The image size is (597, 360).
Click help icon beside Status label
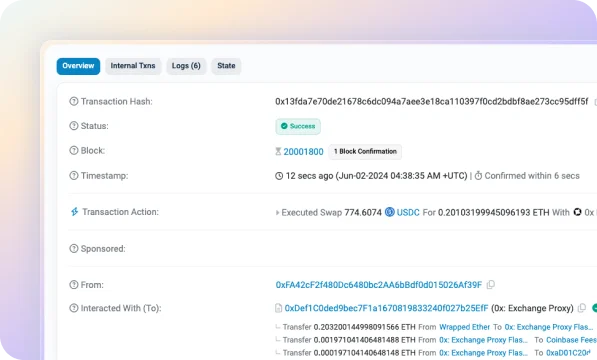click(73, 126)
